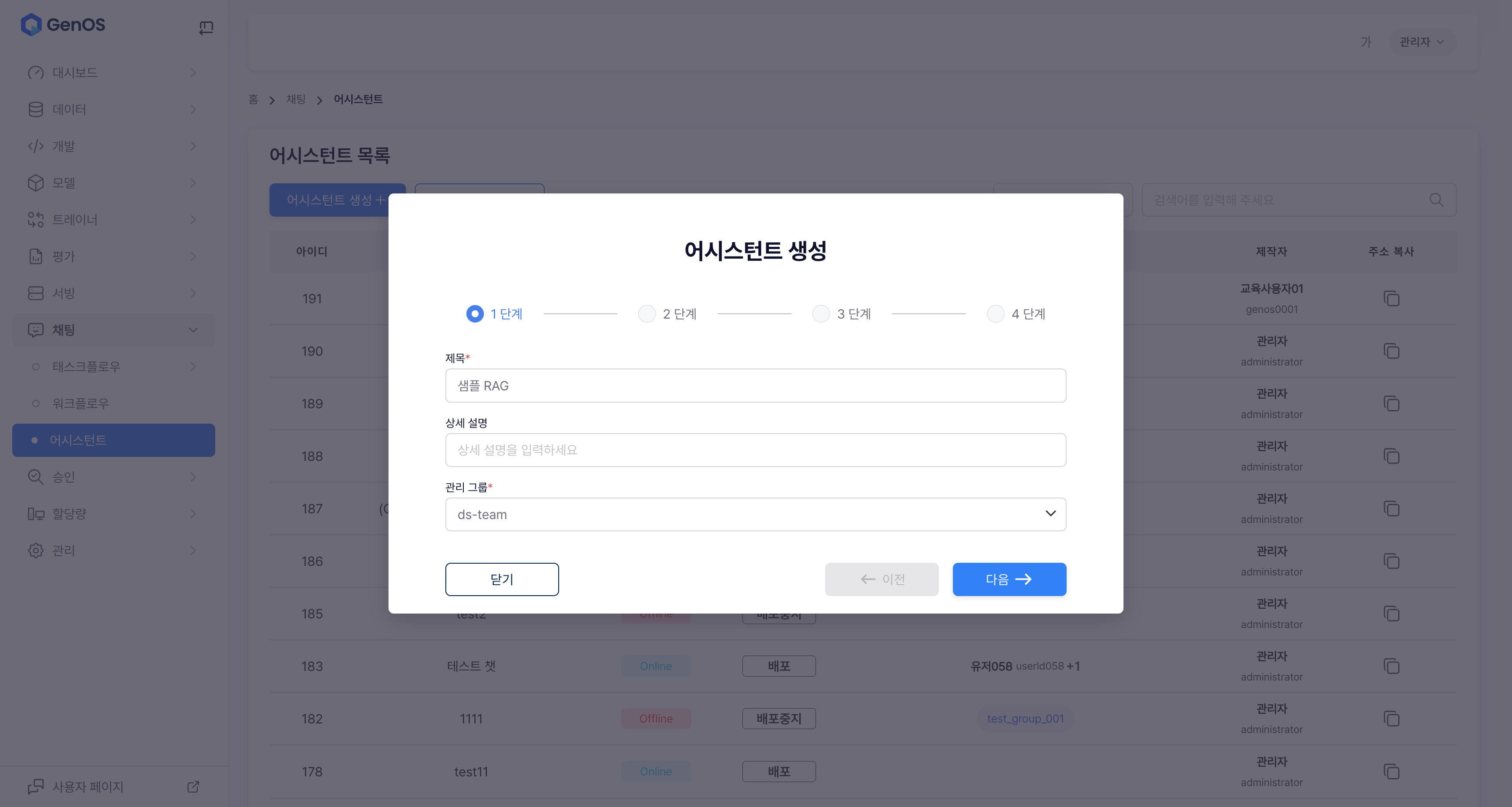Select the 1 단계 step radio
This screenshot has height=807, width=1512.
tap(475, 314)
